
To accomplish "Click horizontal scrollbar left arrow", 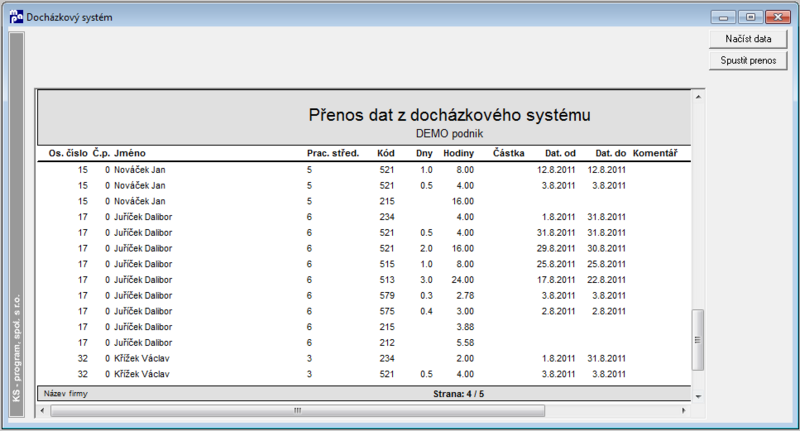I will point(42,410).
